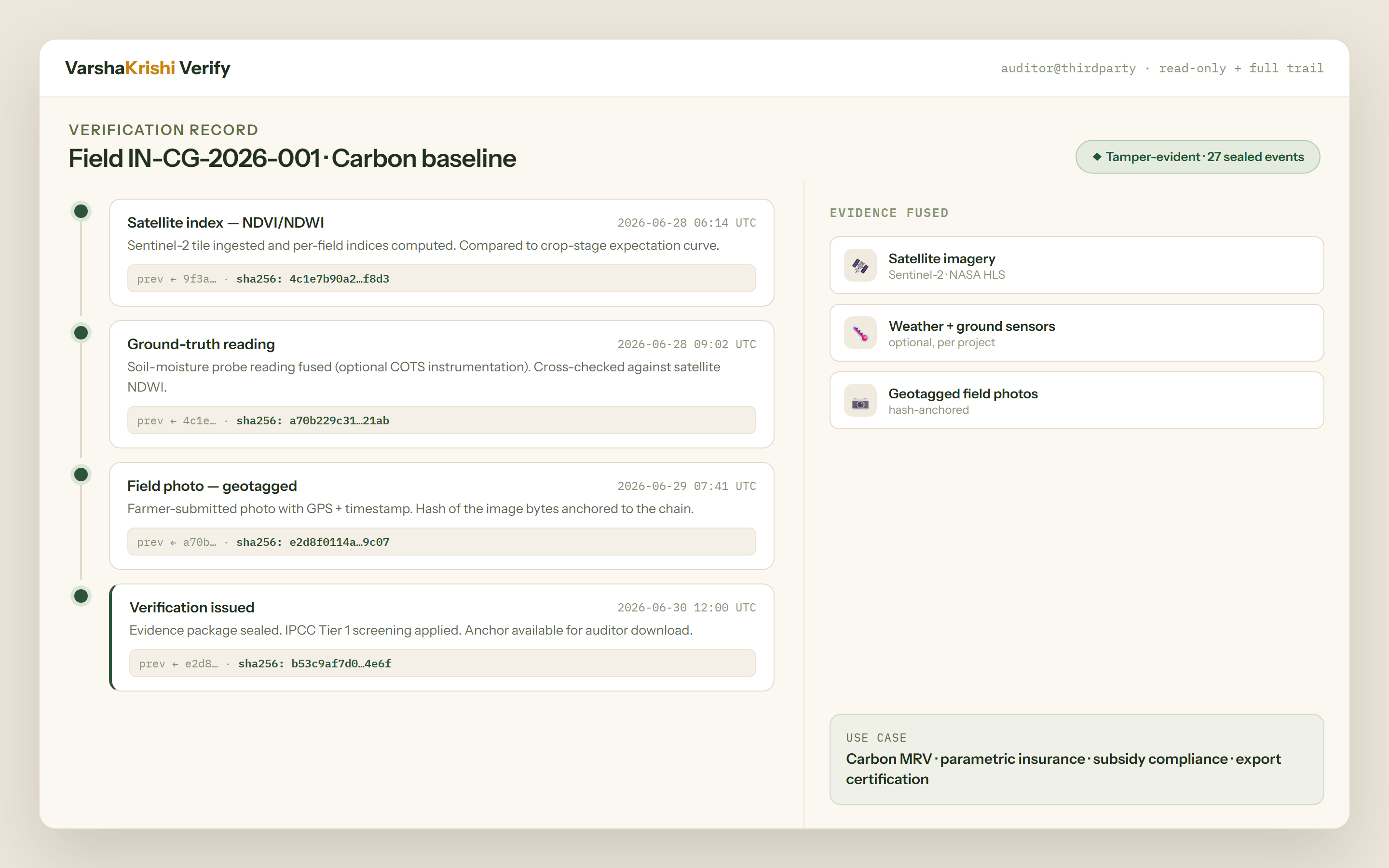Click the satellite icon in Evidence Fused
Image resolution: width=1389 pixels, height=868 pixels.
860,265
